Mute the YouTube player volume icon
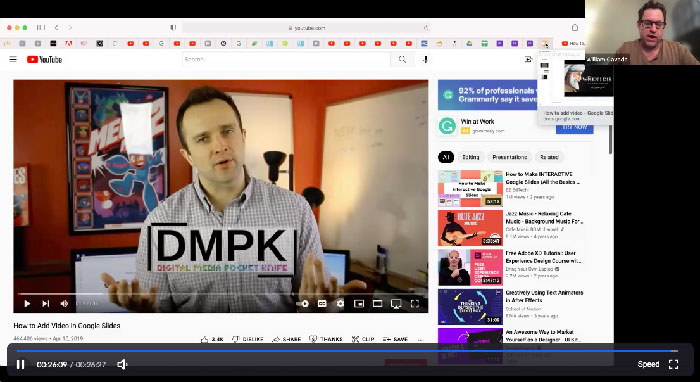The height and width of the screenshot is (382, 700). tap(64, 303)
